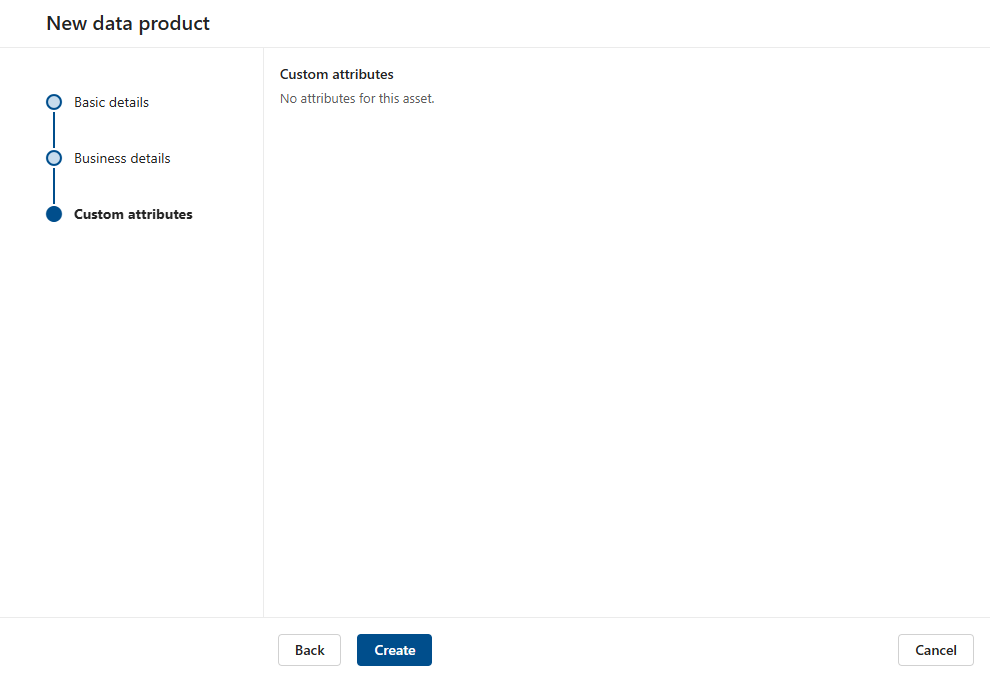990x679 pixels.
Task: Select the Basic details step circle
Action: click(x=53, y=102)
